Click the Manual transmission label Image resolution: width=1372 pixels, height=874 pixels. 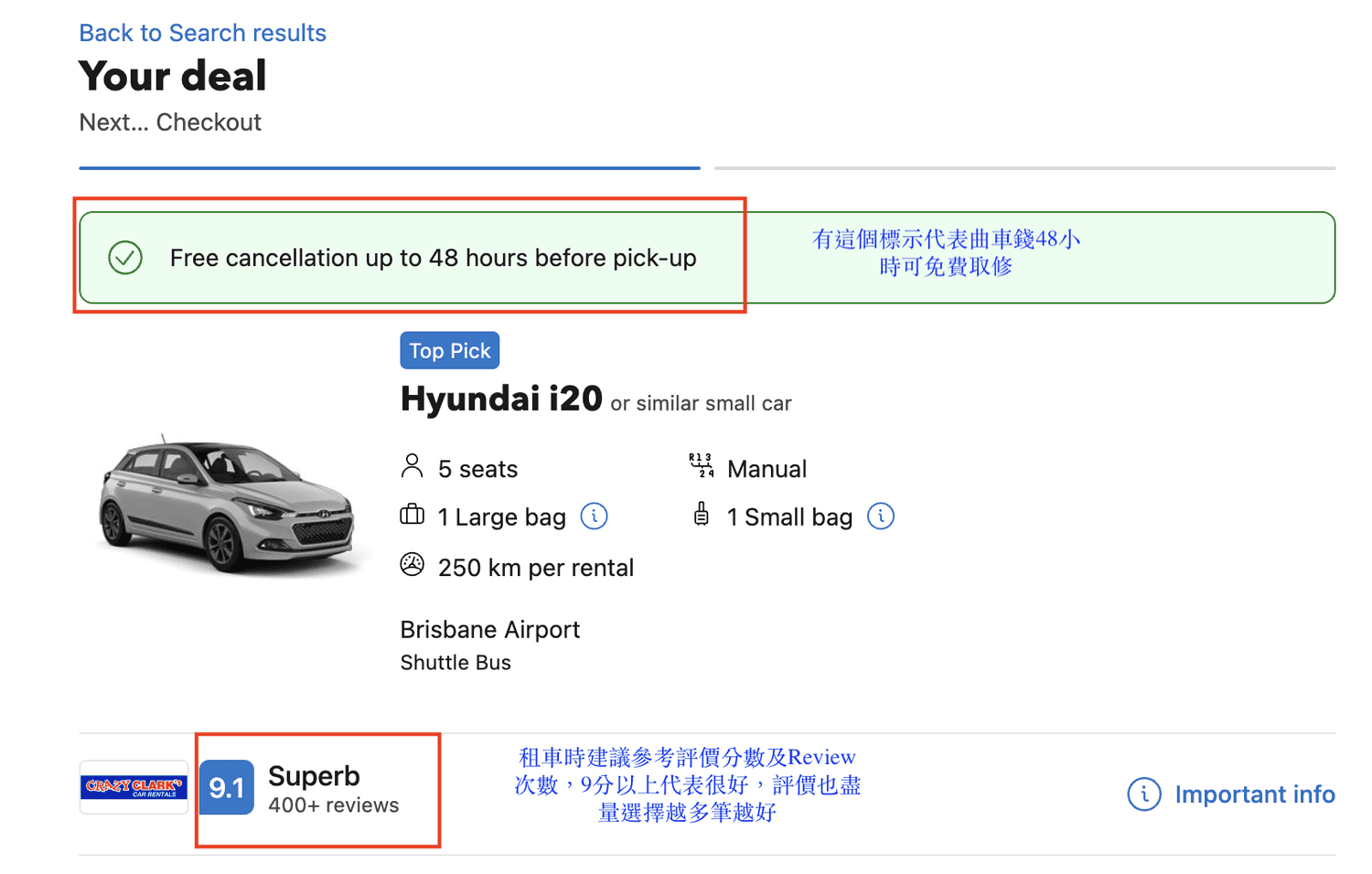click(x=766, y=469)
